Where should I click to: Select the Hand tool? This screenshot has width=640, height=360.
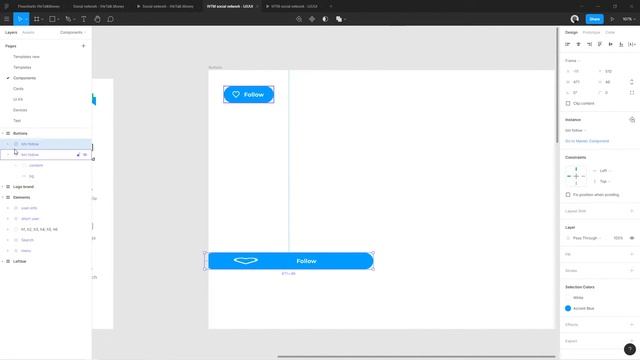(x=97, y=19)
